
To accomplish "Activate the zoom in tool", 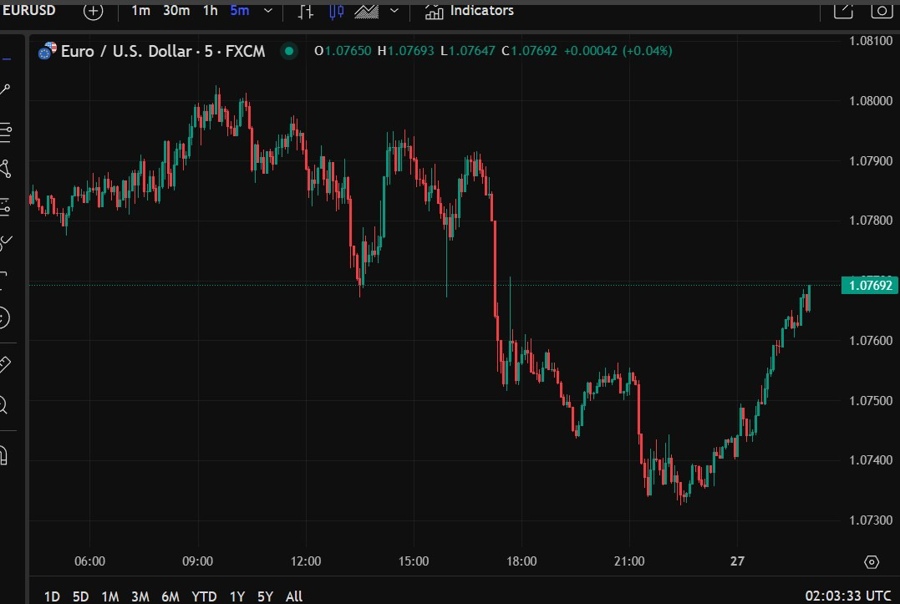I will pyautogui.click(x=5, y=405).
